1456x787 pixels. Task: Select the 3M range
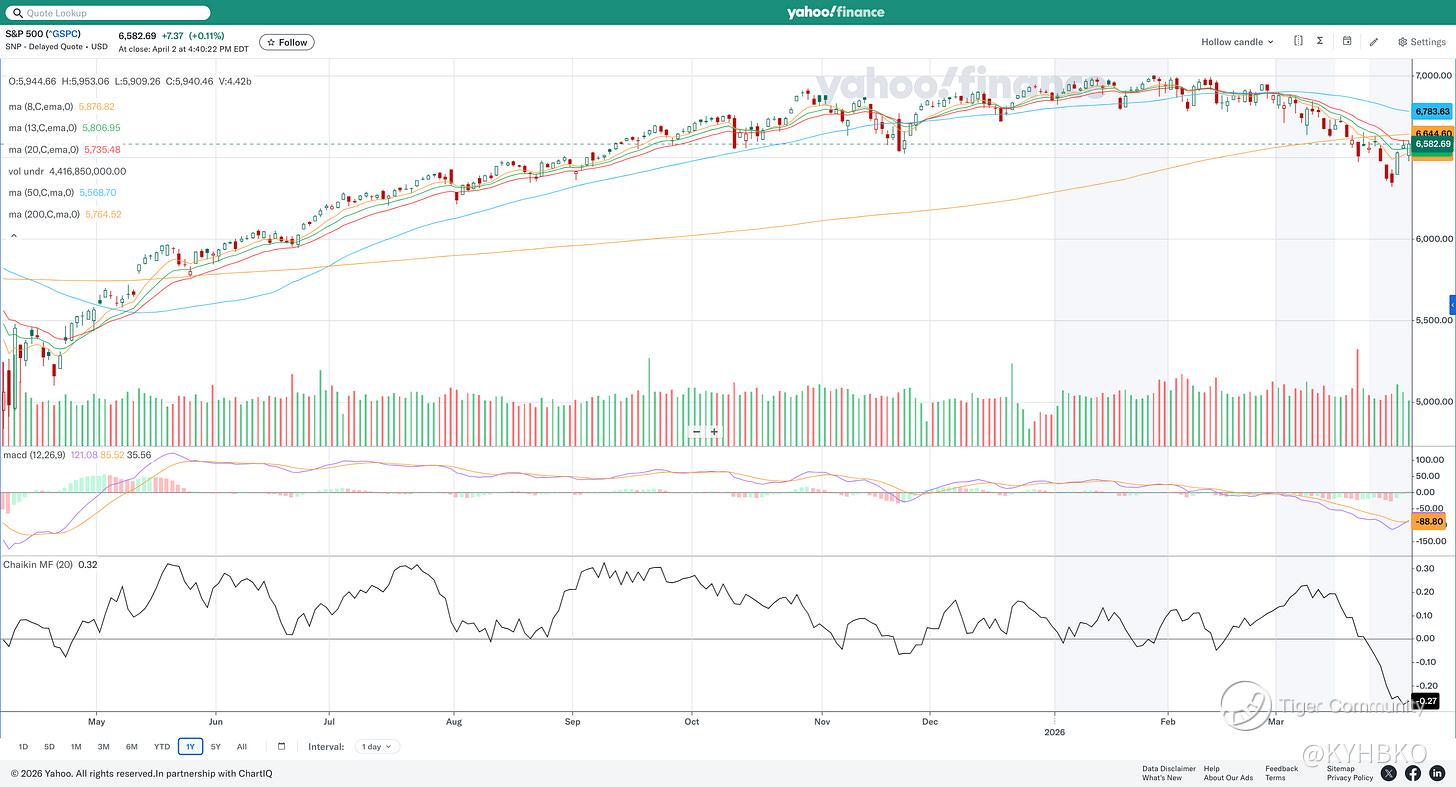[103, 747]
